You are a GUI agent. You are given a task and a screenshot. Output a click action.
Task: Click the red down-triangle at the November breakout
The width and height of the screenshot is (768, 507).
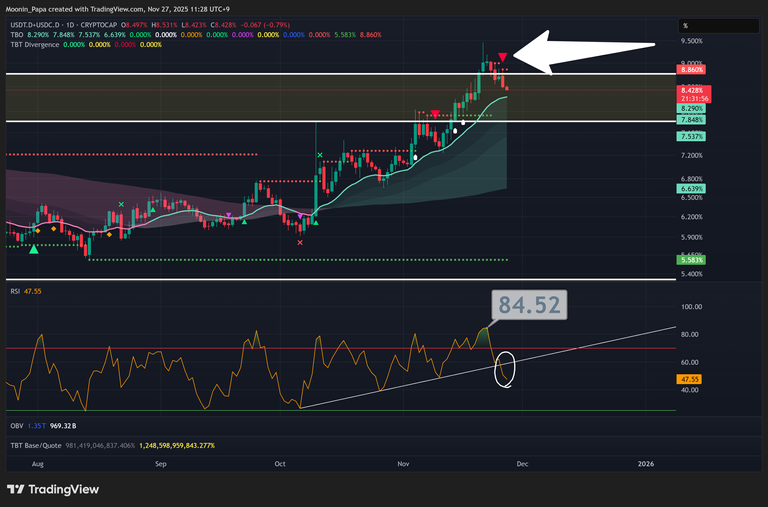tap(434, 114)
